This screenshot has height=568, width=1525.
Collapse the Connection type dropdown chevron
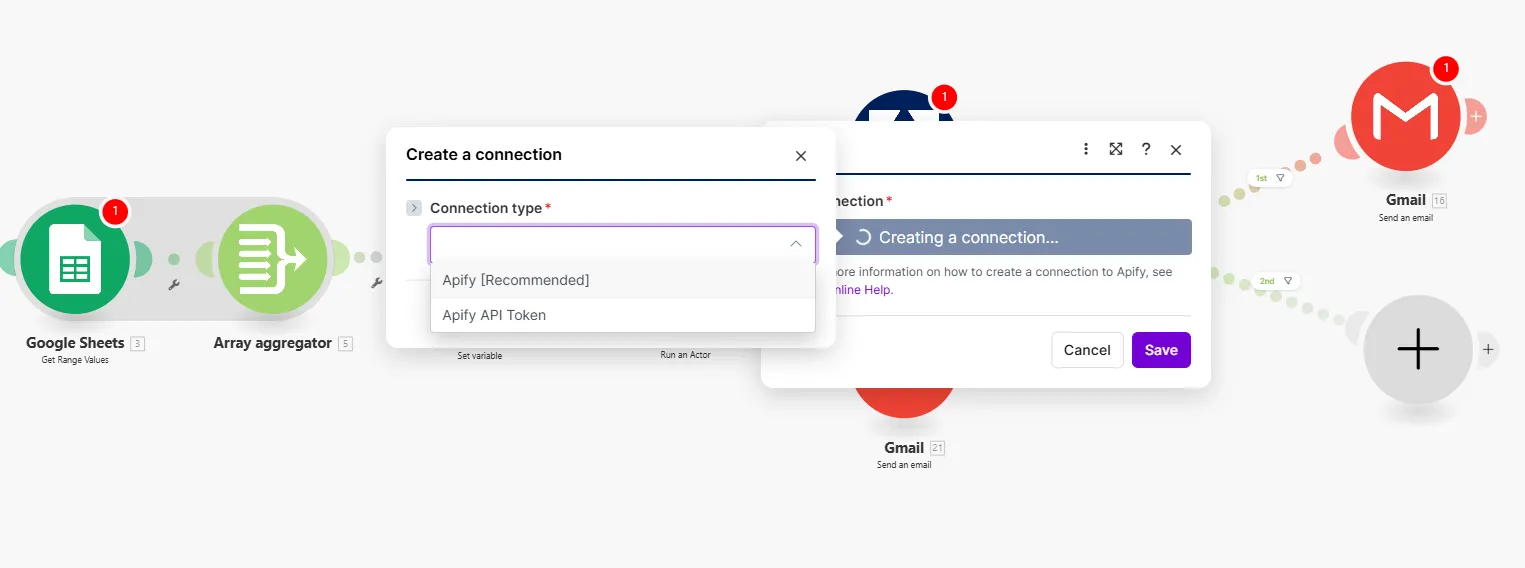click(796, 244)
